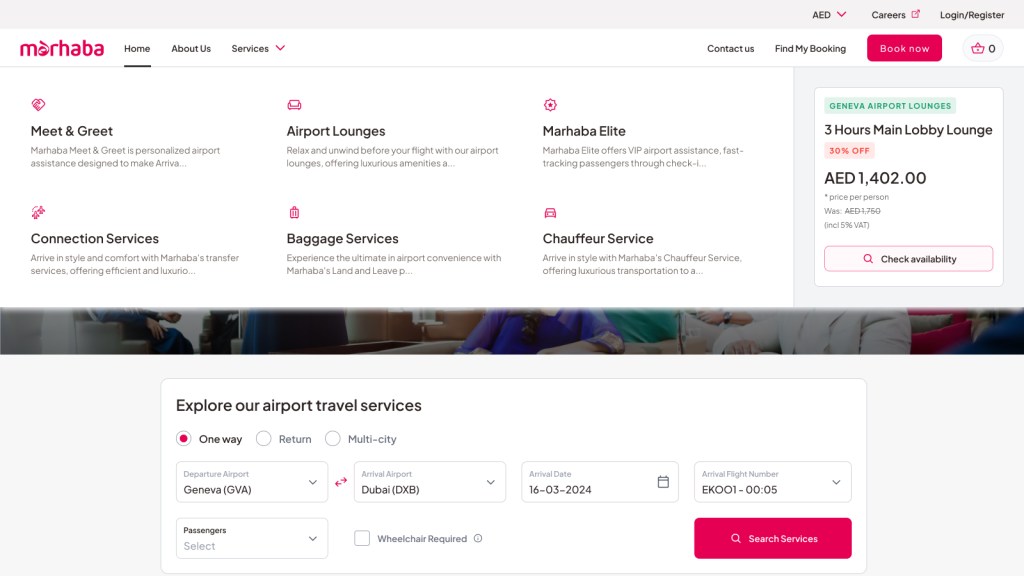Click the Airport Lounges sofa icon
1024x576 pixels.
294,105
